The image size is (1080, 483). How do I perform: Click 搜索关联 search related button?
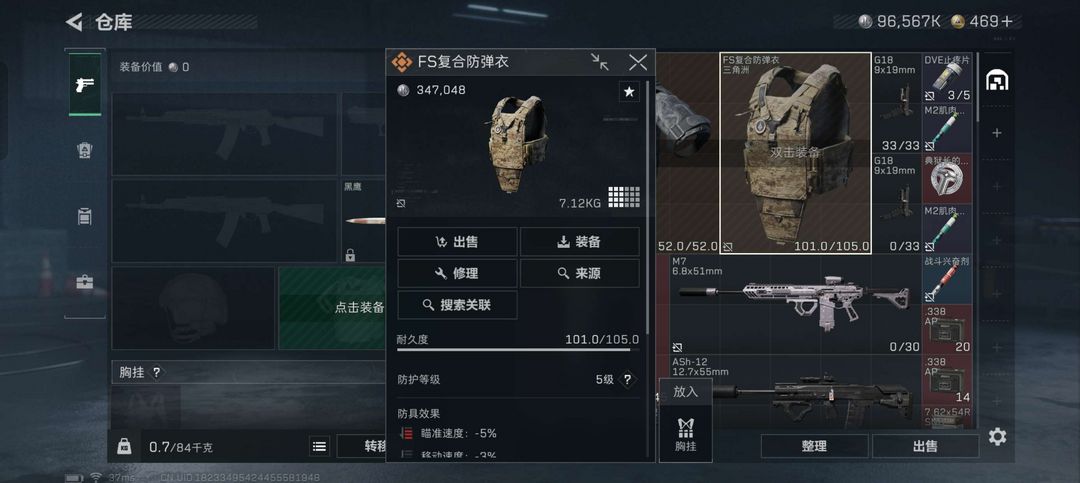tap(457, 305)
